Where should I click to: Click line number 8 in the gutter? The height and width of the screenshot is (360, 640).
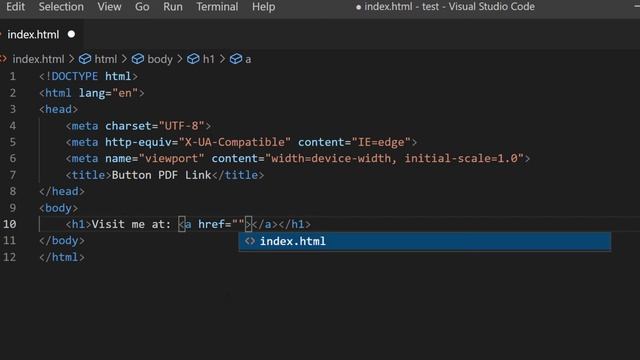[x=13, y=191]
